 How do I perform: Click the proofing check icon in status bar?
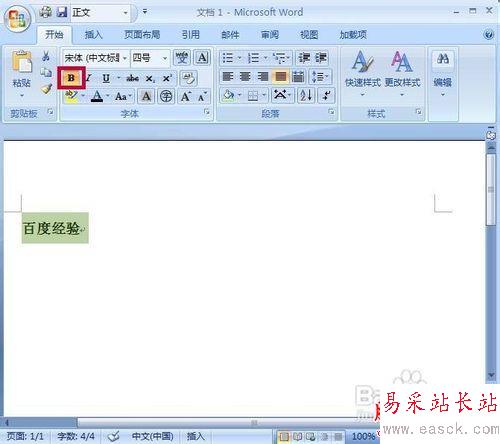point(114,436)
